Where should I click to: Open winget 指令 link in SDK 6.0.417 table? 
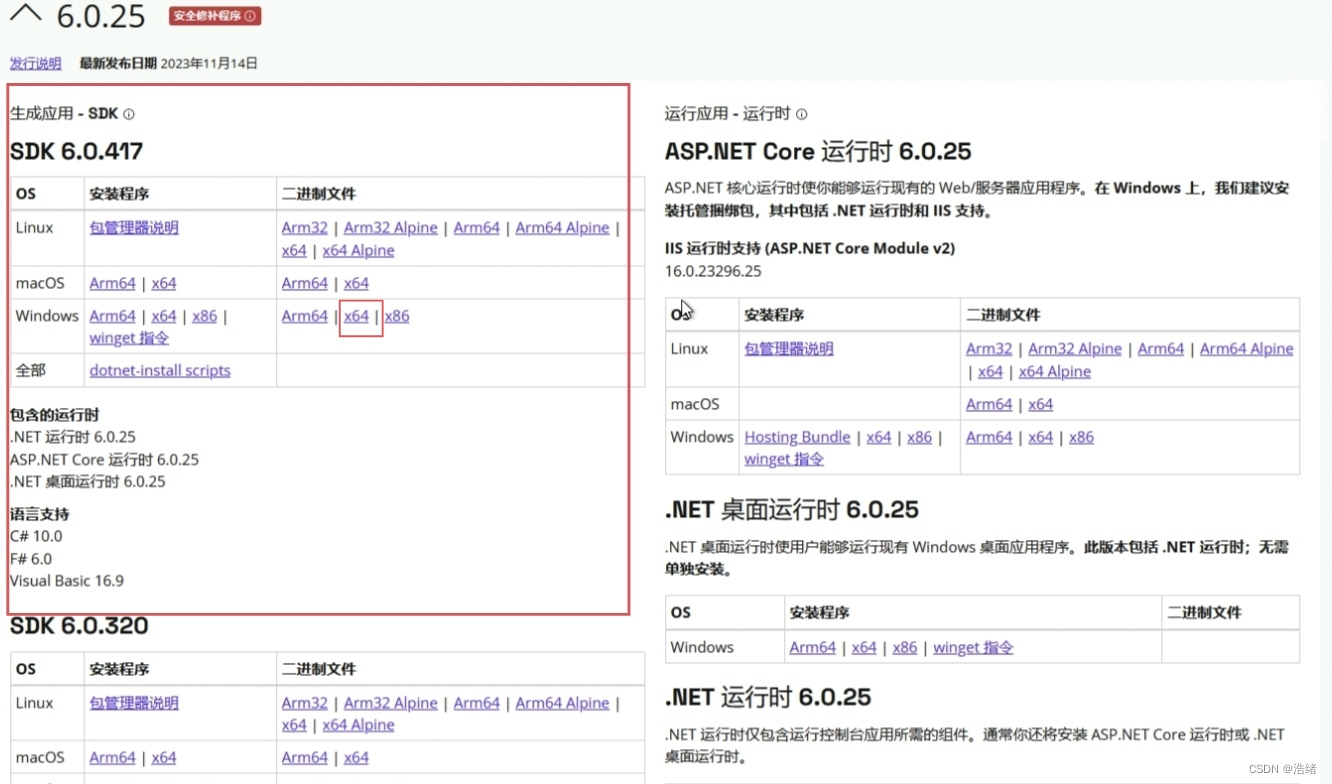pos(129,338)
